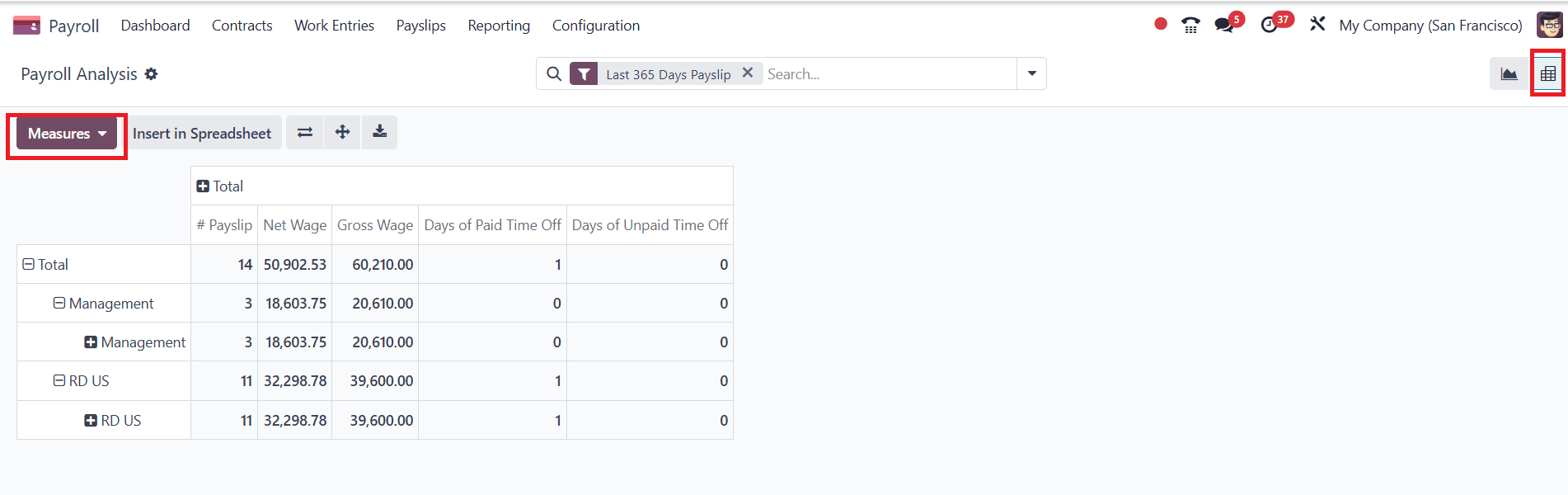The height and width of the screenshot is (495, 1568).
Task: Collapse the top-level RD US row
Action: tap(59, 381)
